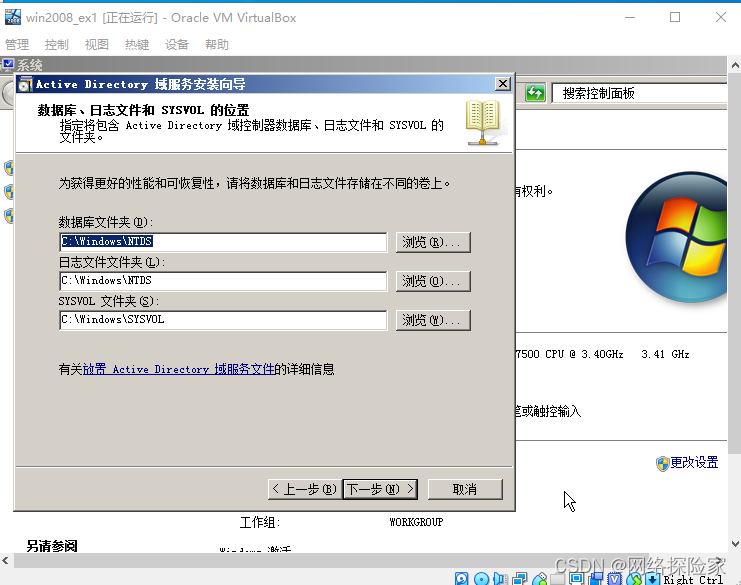This screenshot has width=741, height=585.
Task: Click the USB devices status icon
Action: (540, 579)
